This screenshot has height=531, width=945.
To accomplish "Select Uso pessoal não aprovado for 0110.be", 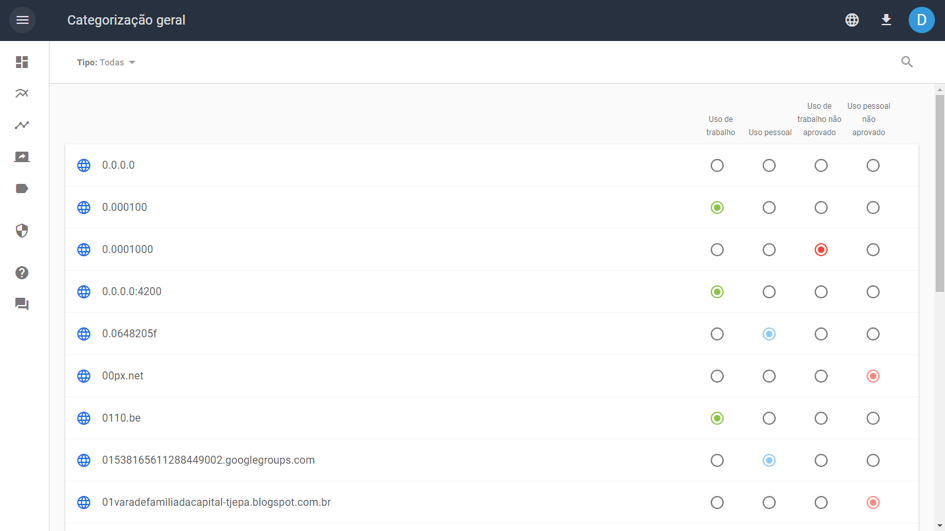I will [873, 418].
